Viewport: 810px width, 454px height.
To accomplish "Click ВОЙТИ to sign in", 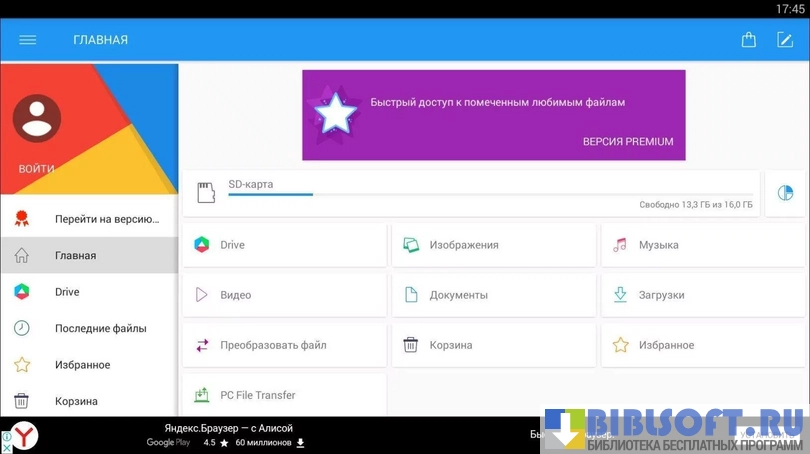I will 37,169.
